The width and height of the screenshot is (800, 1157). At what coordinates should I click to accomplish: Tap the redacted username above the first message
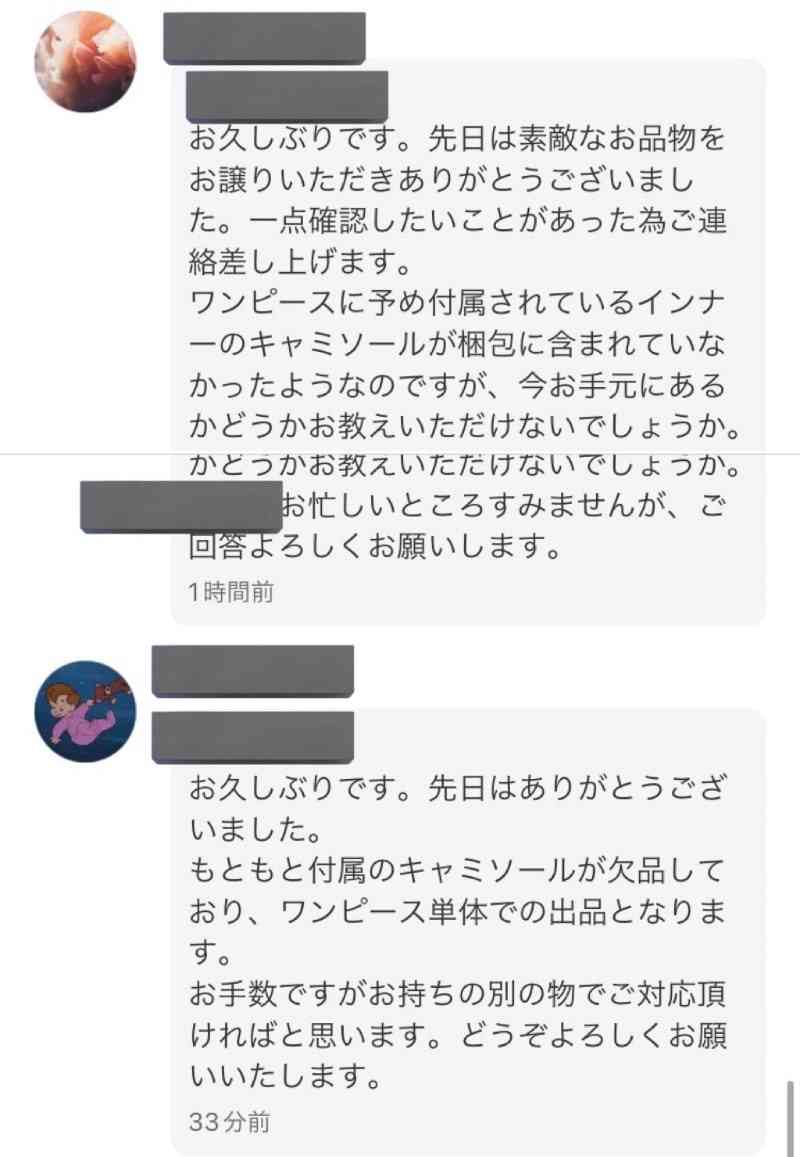point(264,38)
